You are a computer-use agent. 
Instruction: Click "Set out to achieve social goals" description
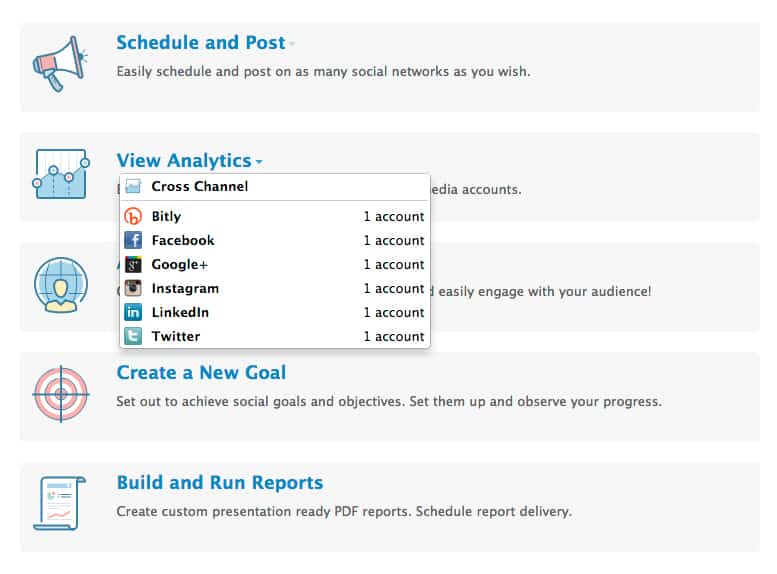pos(389,402)
